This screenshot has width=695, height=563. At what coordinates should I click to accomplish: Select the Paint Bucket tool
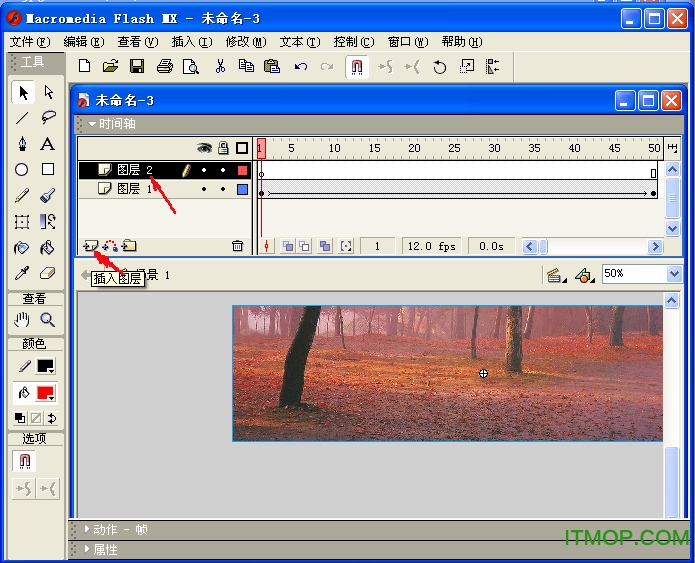point(47,247)
